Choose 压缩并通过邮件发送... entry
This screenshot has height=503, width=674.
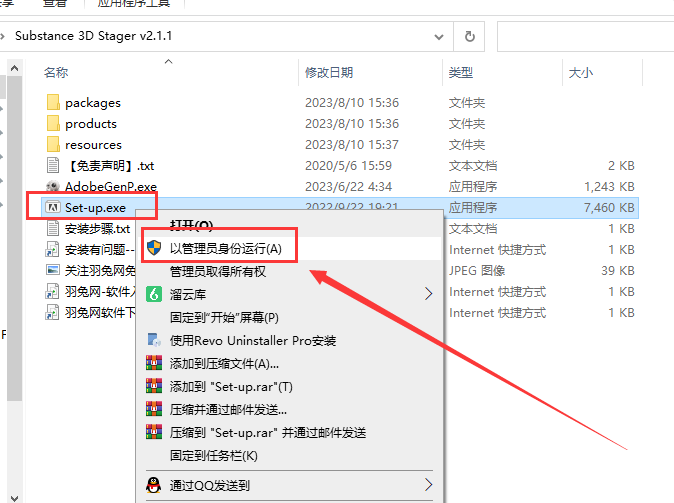point(228,410)
